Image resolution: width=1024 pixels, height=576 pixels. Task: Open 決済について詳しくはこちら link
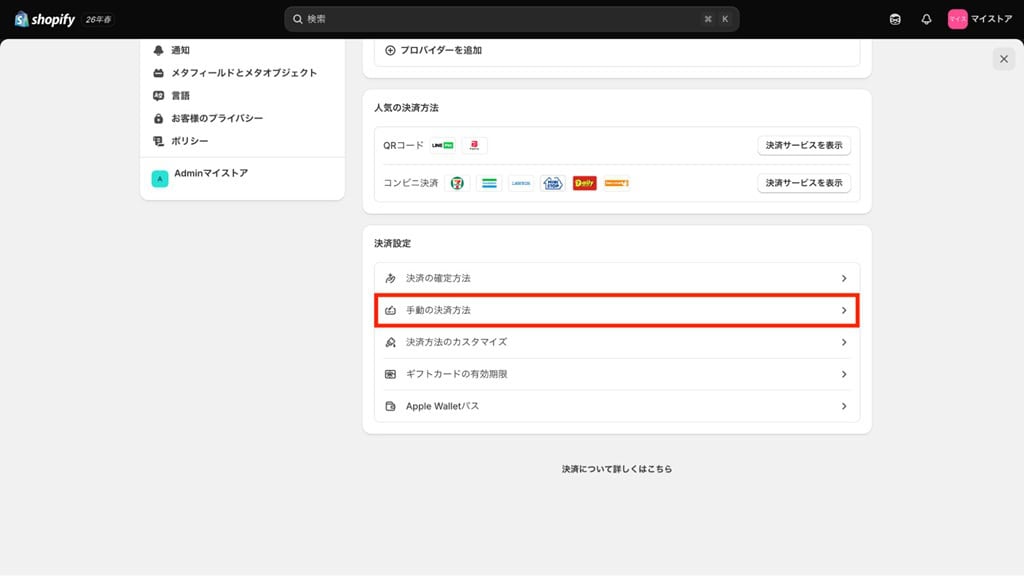click(x=616, y=469)
